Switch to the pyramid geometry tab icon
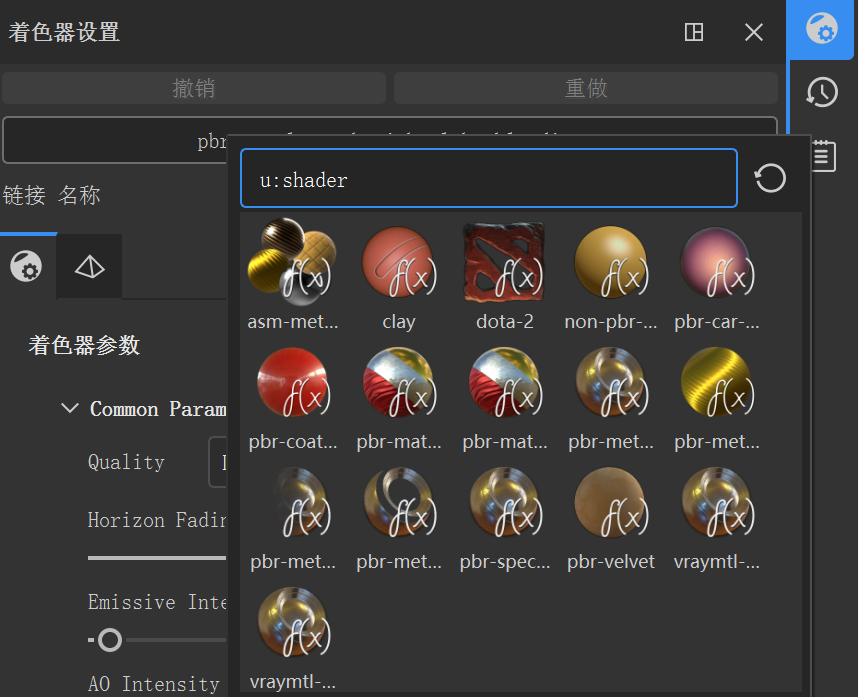Viewport: 859px width, 697px height. tap(89, 266)
